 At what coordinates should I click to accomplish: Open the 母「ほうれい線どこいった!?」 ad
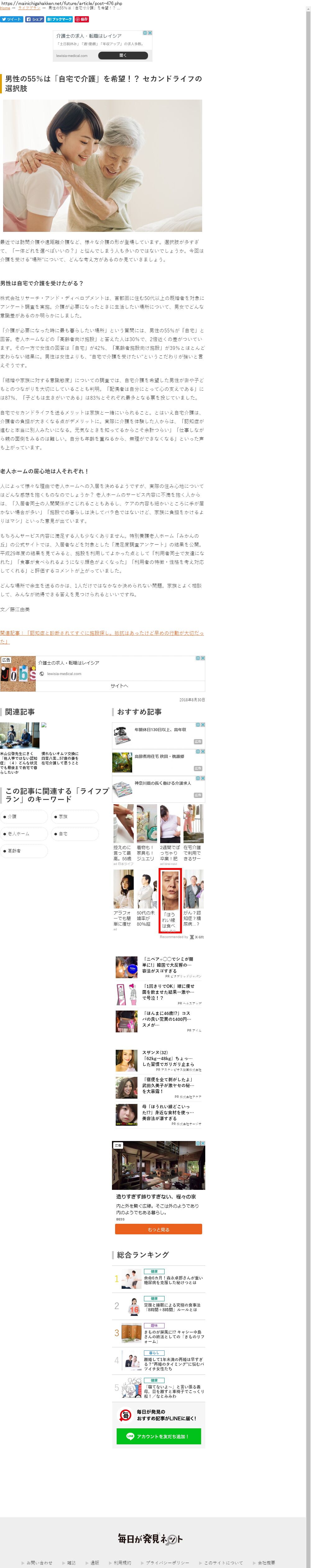[158, 1115]
